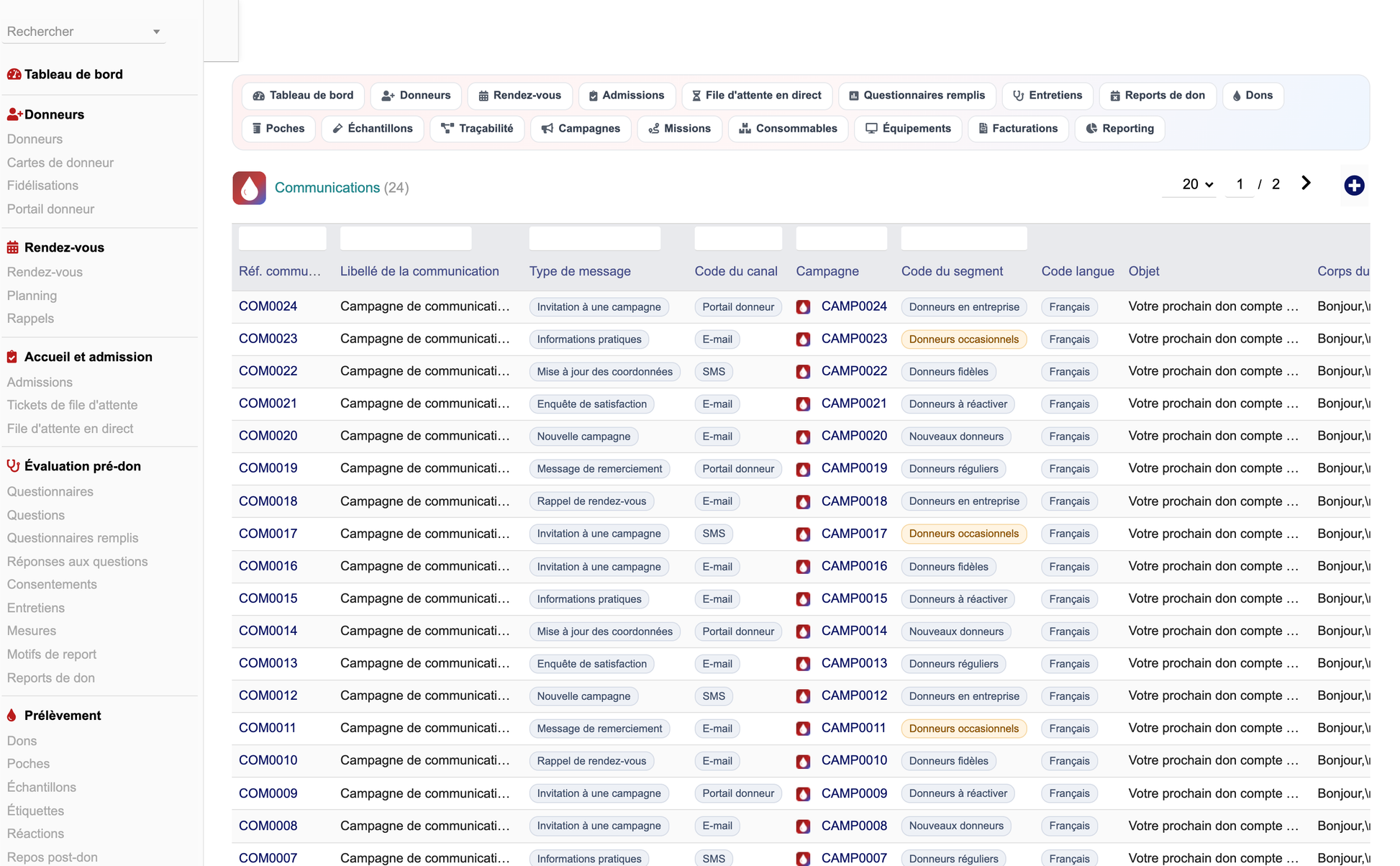Click Enquête de satisfaction tag in COM0021 row
This screenshot has width=1400, height=866.
coord(591,404)
